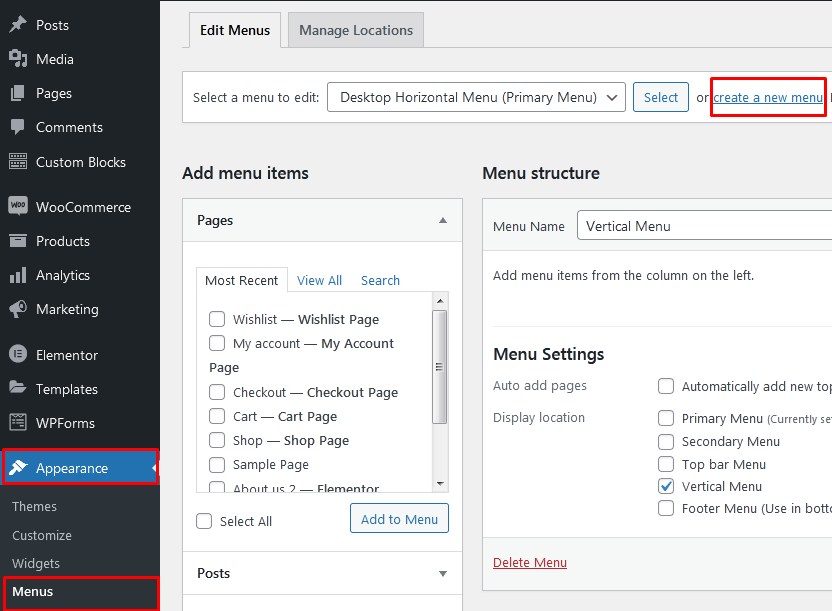The height and width of the screenshot is (611, 832).
Task: Enable the Select All checkbox
Action: 205,521
